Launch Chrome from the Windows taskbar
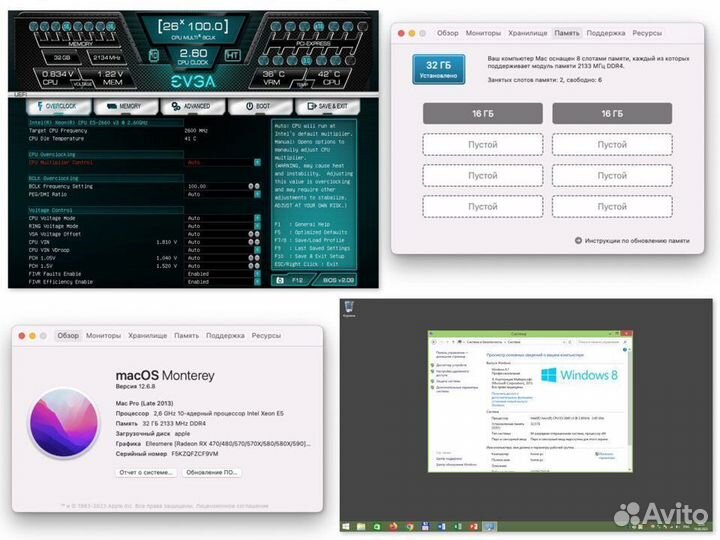This screenshot has height=540, width=720. (x=409, y=527)
